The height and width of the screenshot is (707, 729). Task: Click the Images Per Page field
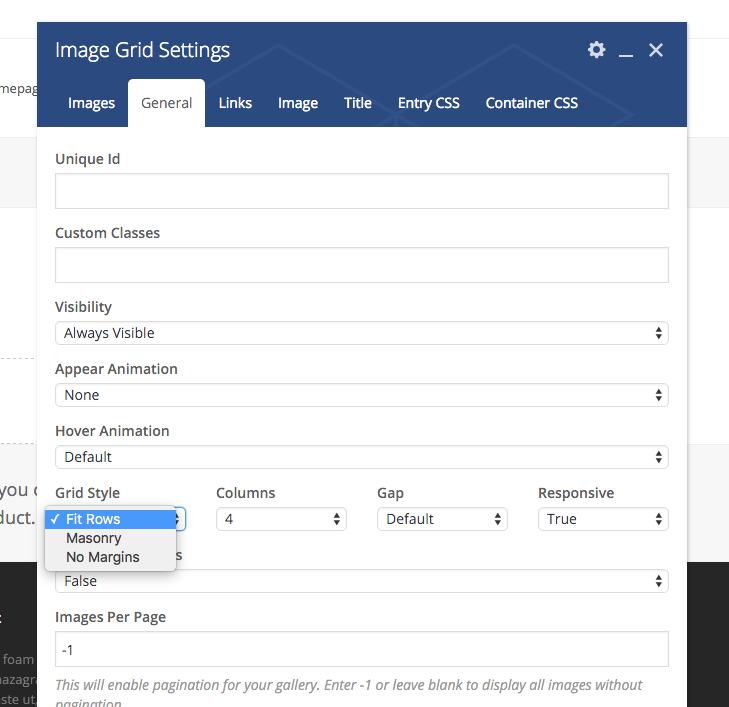pos(362,649)
